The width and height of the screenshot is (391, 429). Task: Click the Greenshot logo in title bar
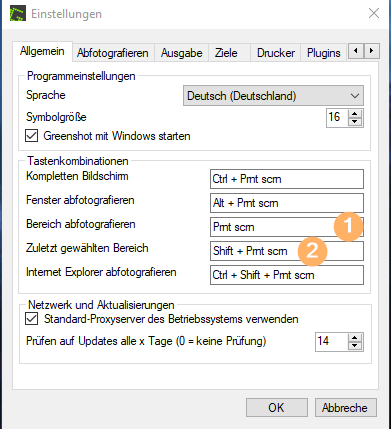[18, 13]
